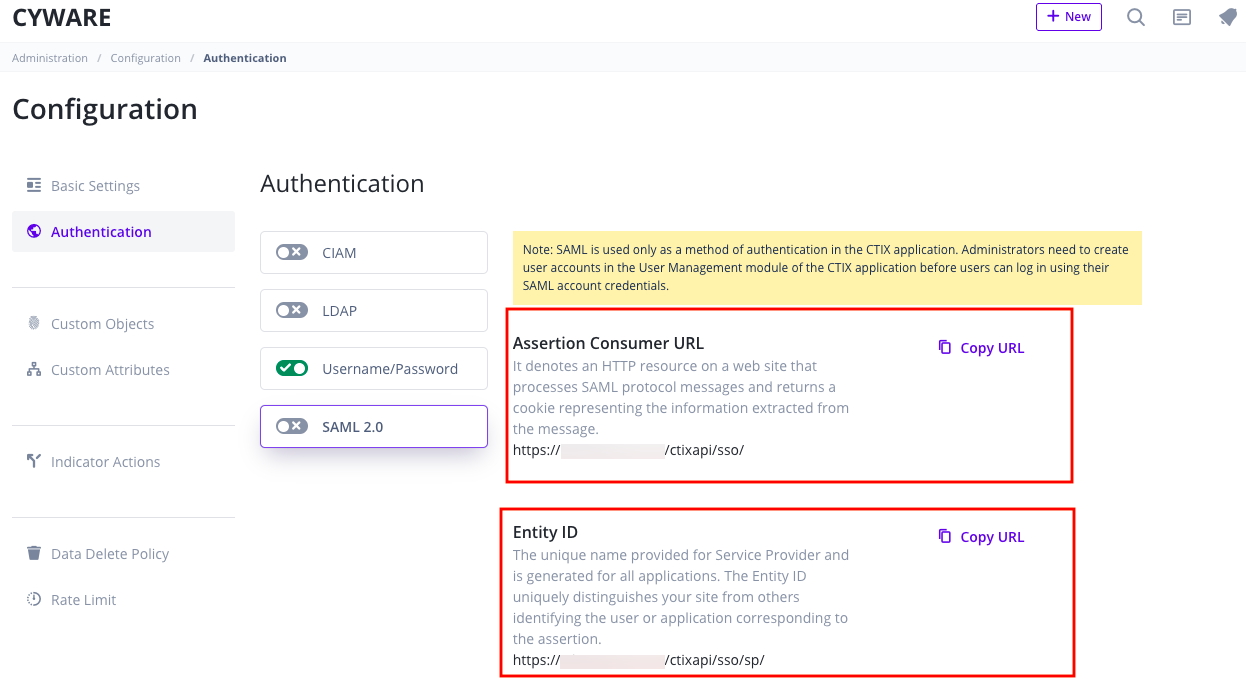Open the notifications bell icon

click(1228, 17)
